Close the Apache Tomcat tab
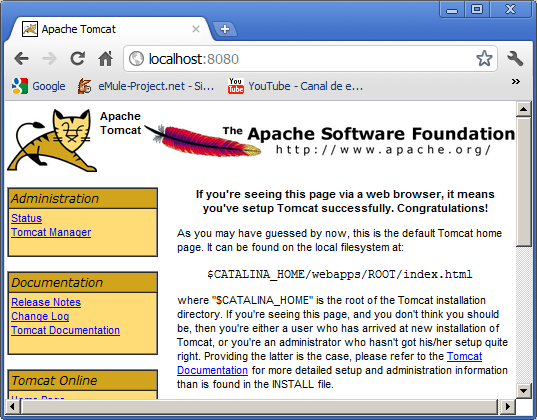This screenshot has height=420, width=537. pyautogui.click(x=196, y=29)
